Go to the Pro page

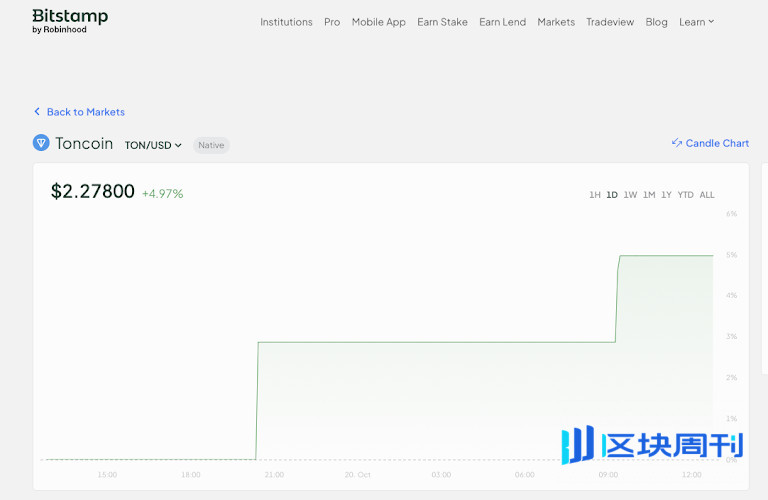[x=332, y=22]
